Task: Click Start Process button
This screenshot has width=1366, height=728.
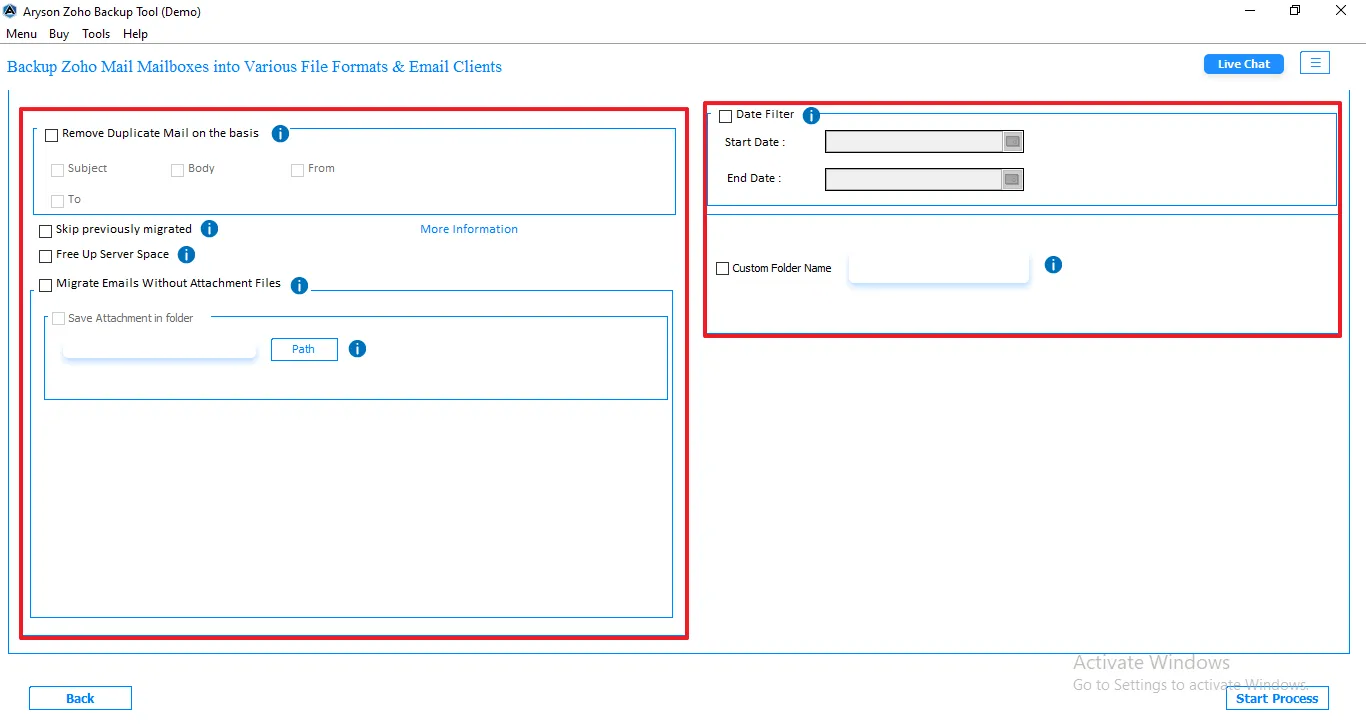Action: [x=1277, y=698]
